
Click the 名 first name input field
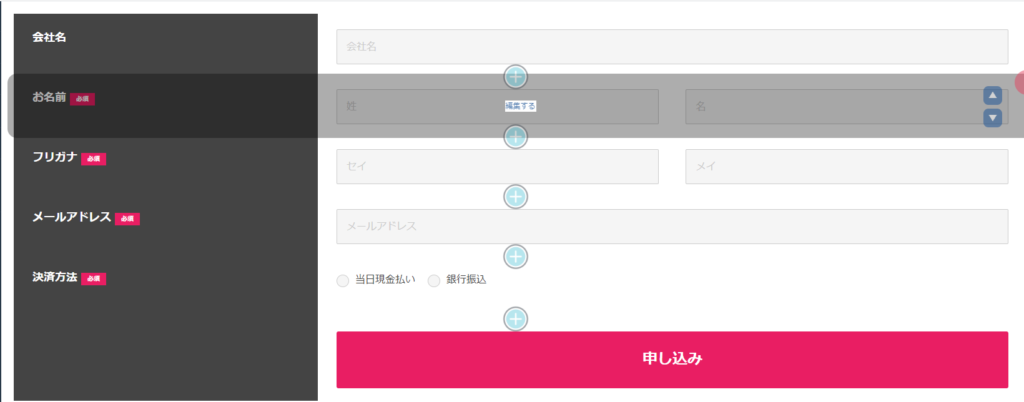pos(847,106)
